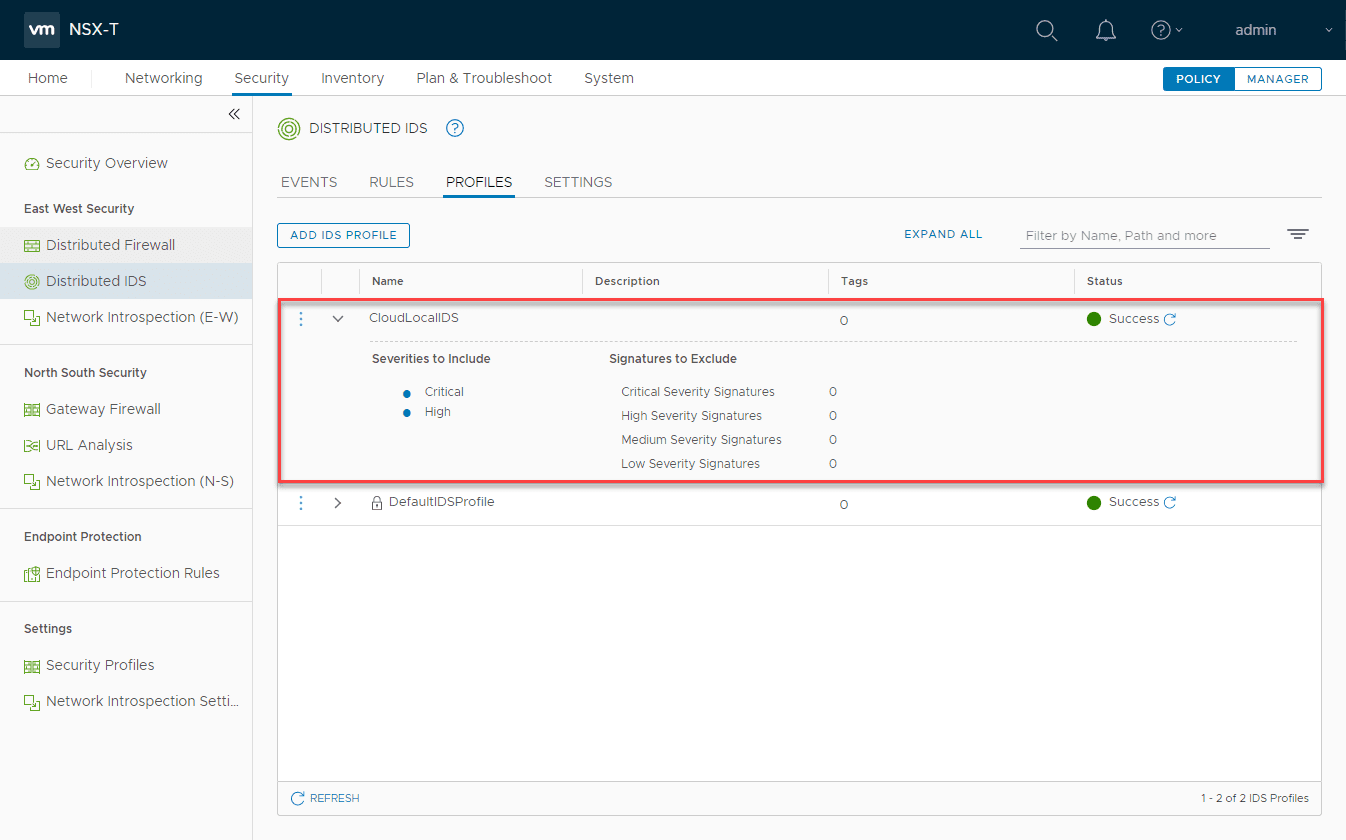
Task: Open the global search magnifier icon
Action: click(1046, 30)
